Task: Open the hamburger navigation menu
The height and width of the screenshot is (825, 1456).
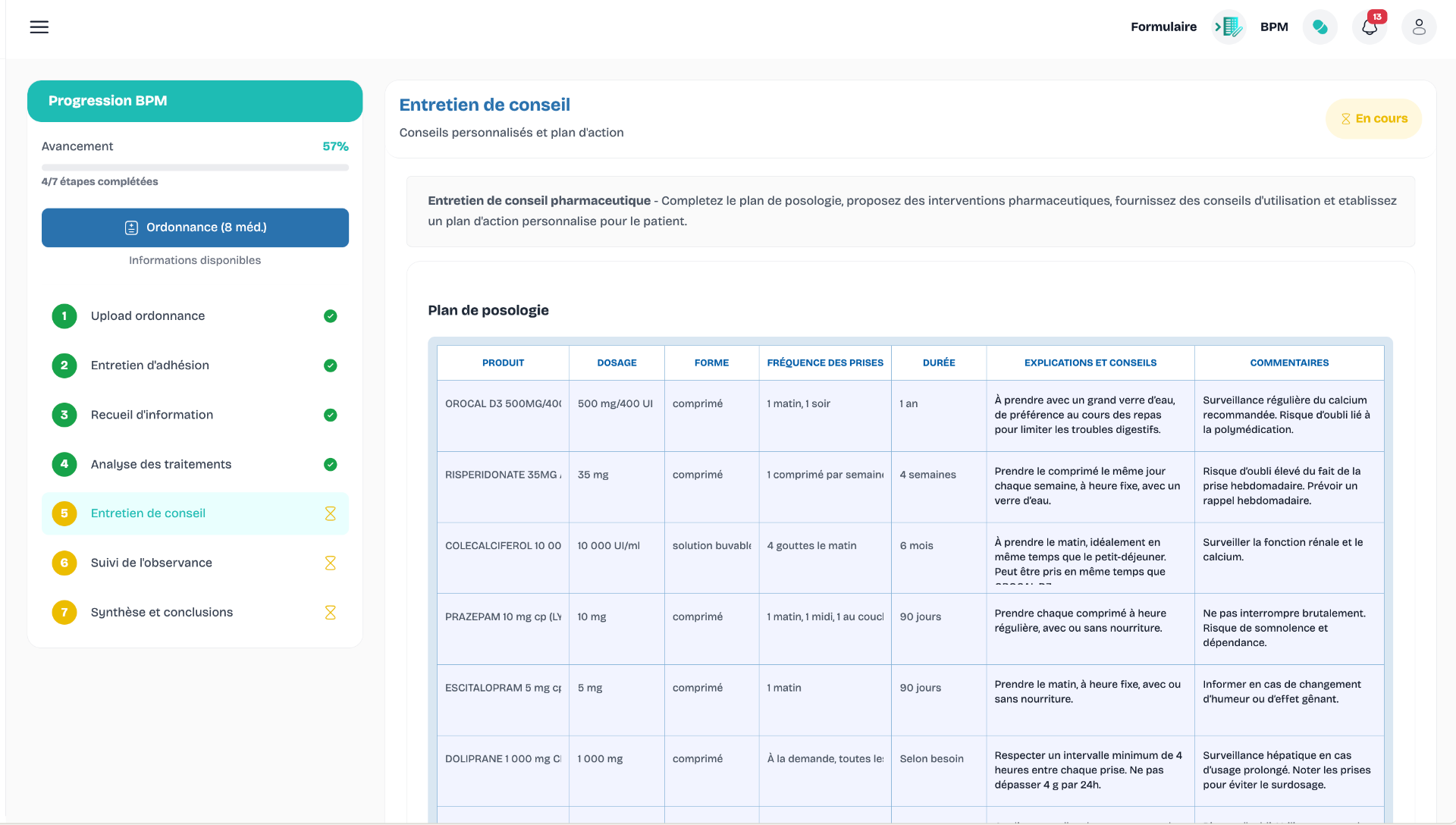Action: click(39, 27)
